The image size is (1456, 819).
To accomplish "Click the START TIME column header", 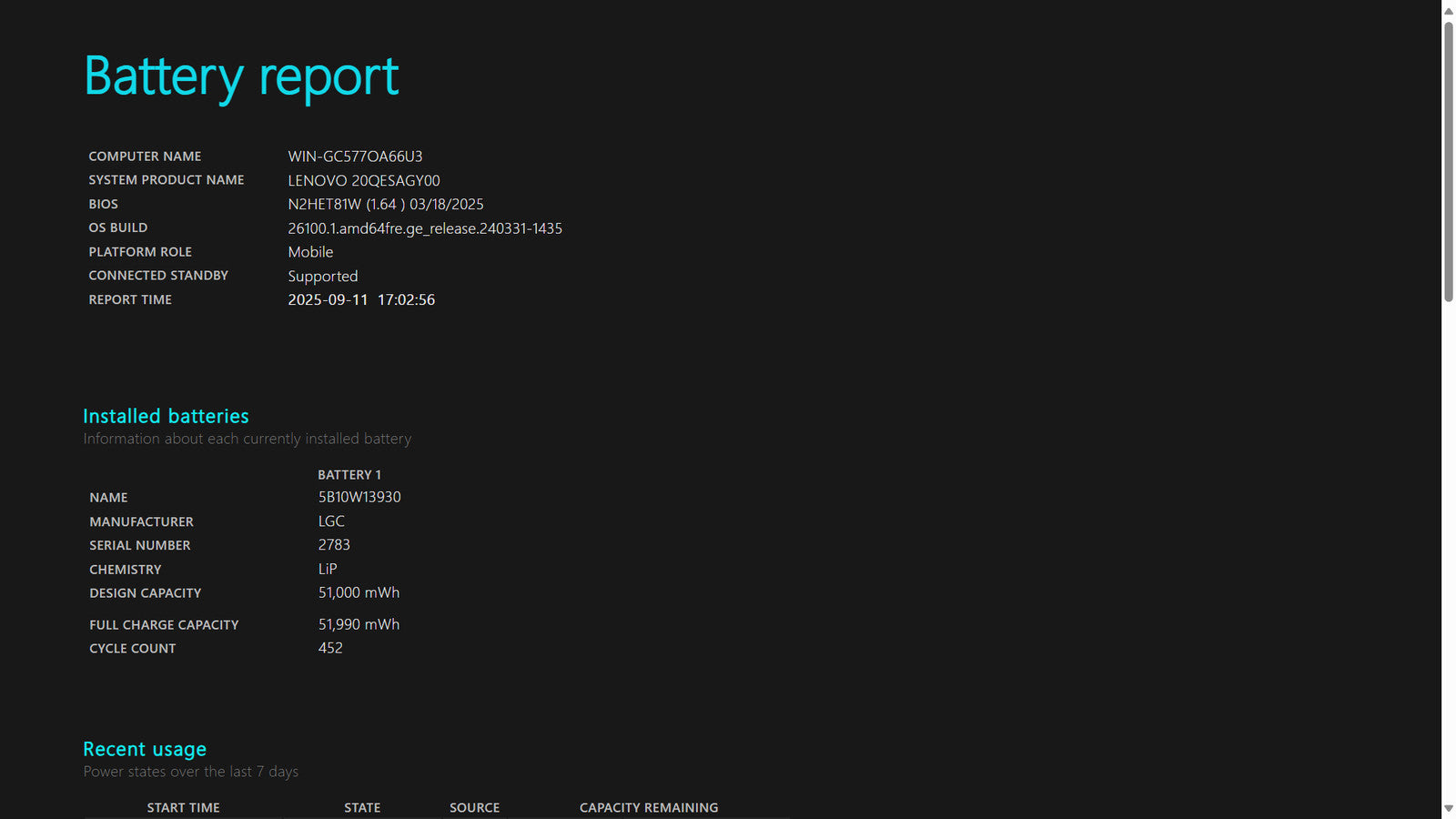I will point(183,808).
